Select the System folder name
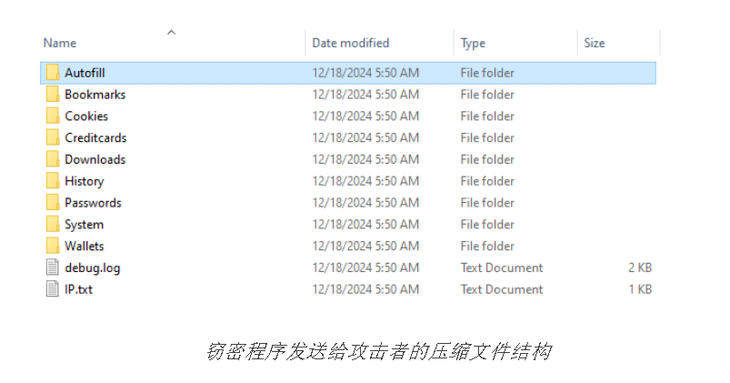 (84, 225)
